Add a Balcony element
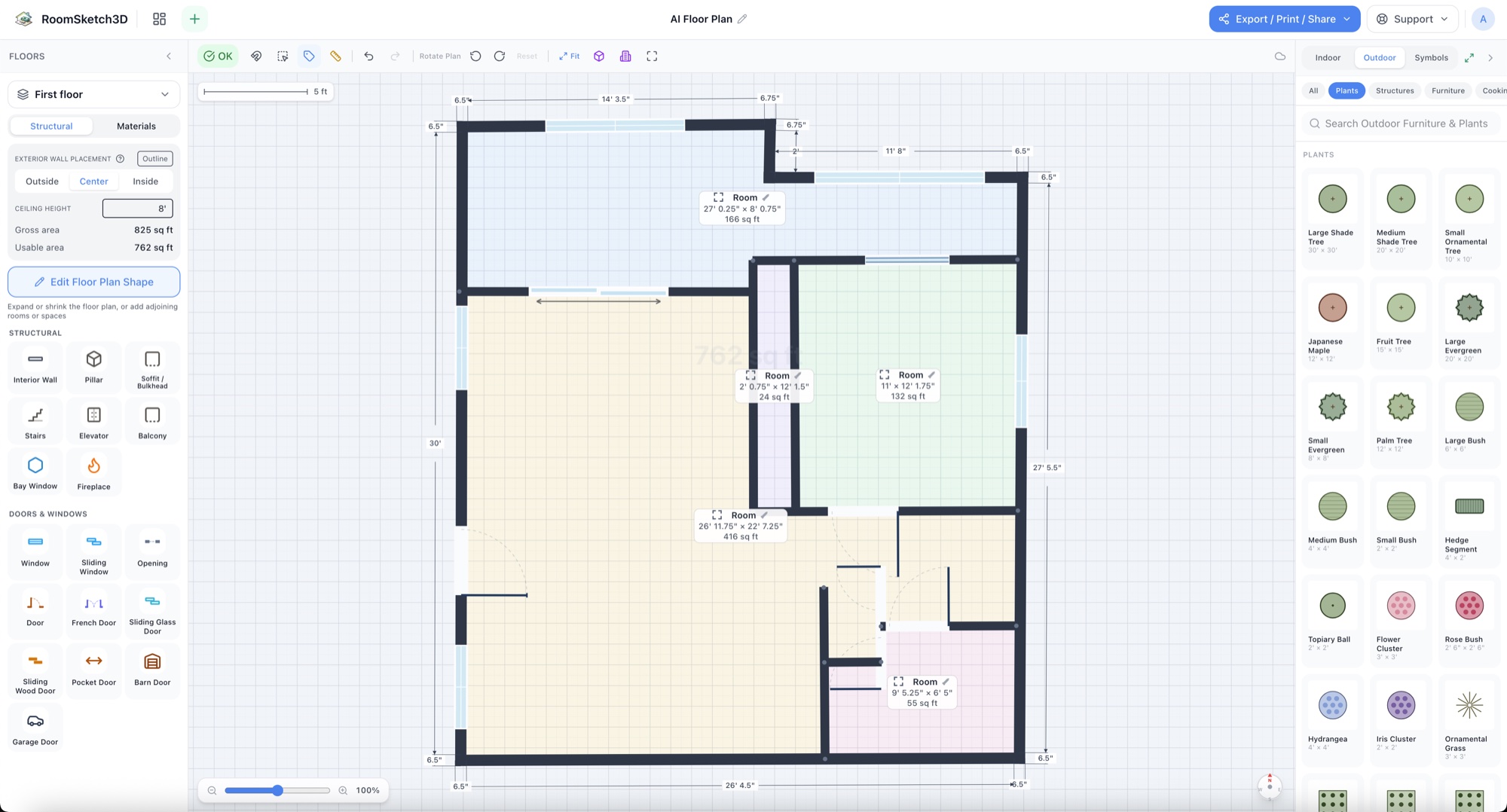 coord(152,423)
